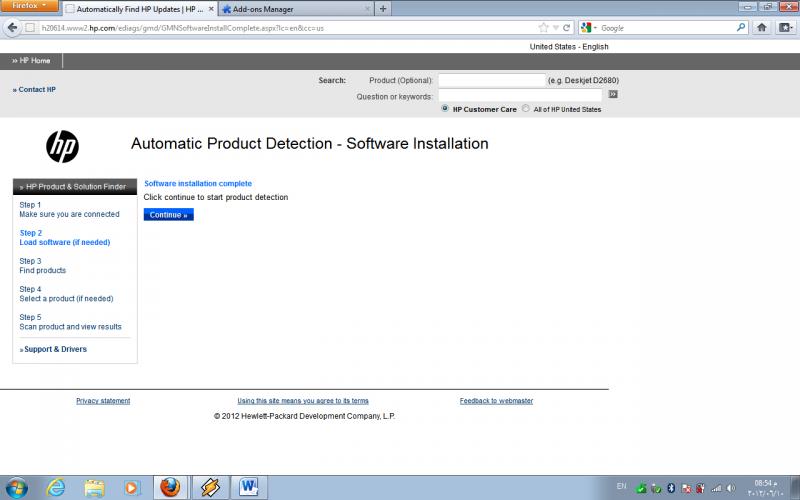The height and width of the screenshot is (500, 800).
Task: Open the Windows Start button
Action: (16, 488)
